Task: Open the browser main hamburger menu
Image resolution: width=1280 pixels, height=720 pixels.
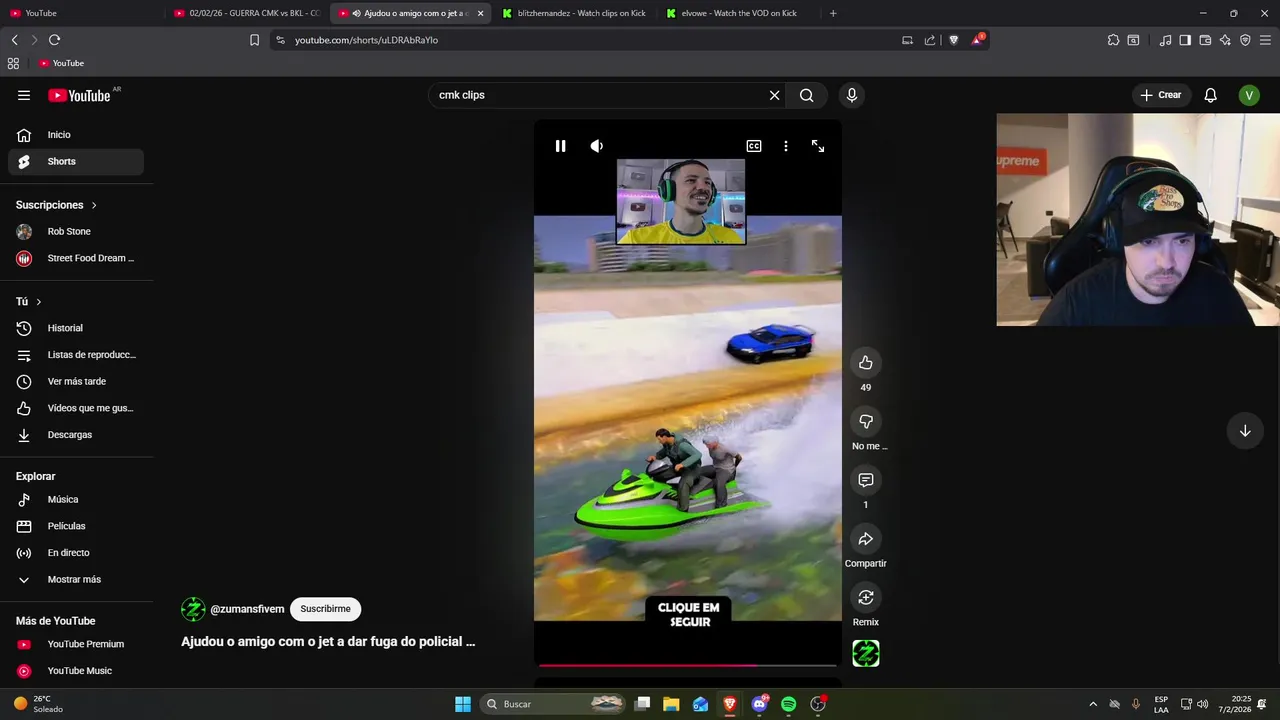Action: click(x=1265, y=40)
